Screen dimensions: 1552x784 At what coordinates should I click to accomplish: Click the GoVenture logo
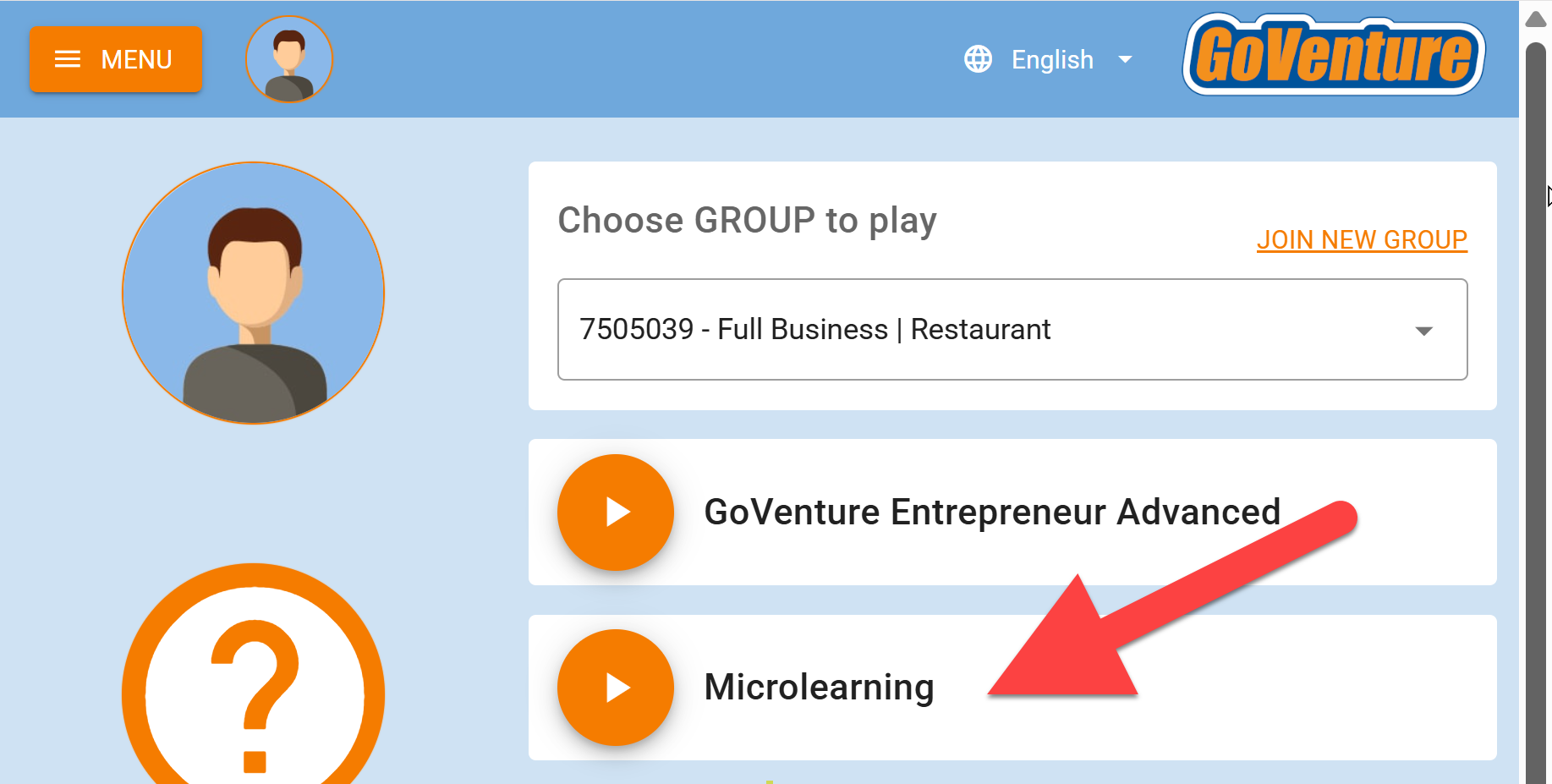pos(1334,55)
